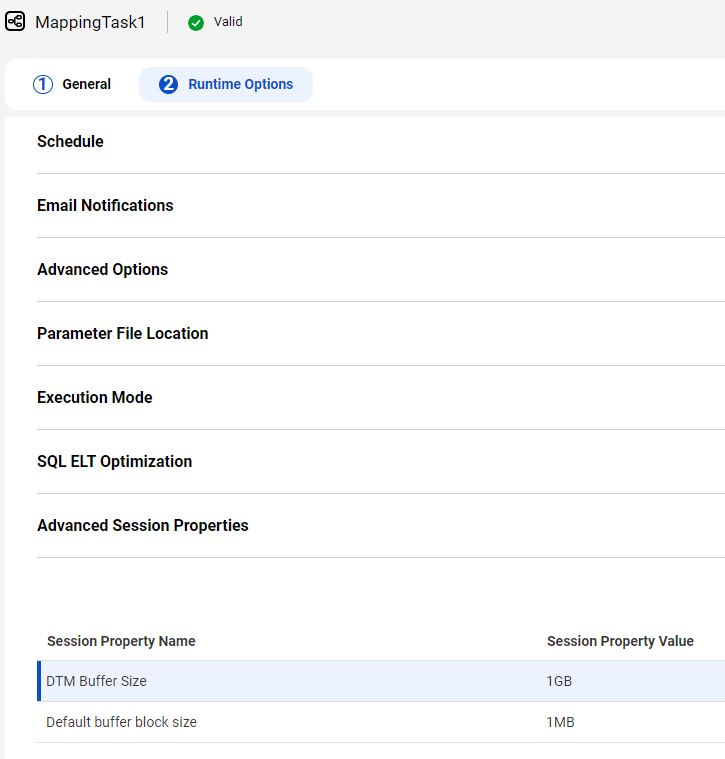Click the Session Property Name column header
Viewport: 725px width, 759px height.
pyautogui.click(x=121, y=641)
